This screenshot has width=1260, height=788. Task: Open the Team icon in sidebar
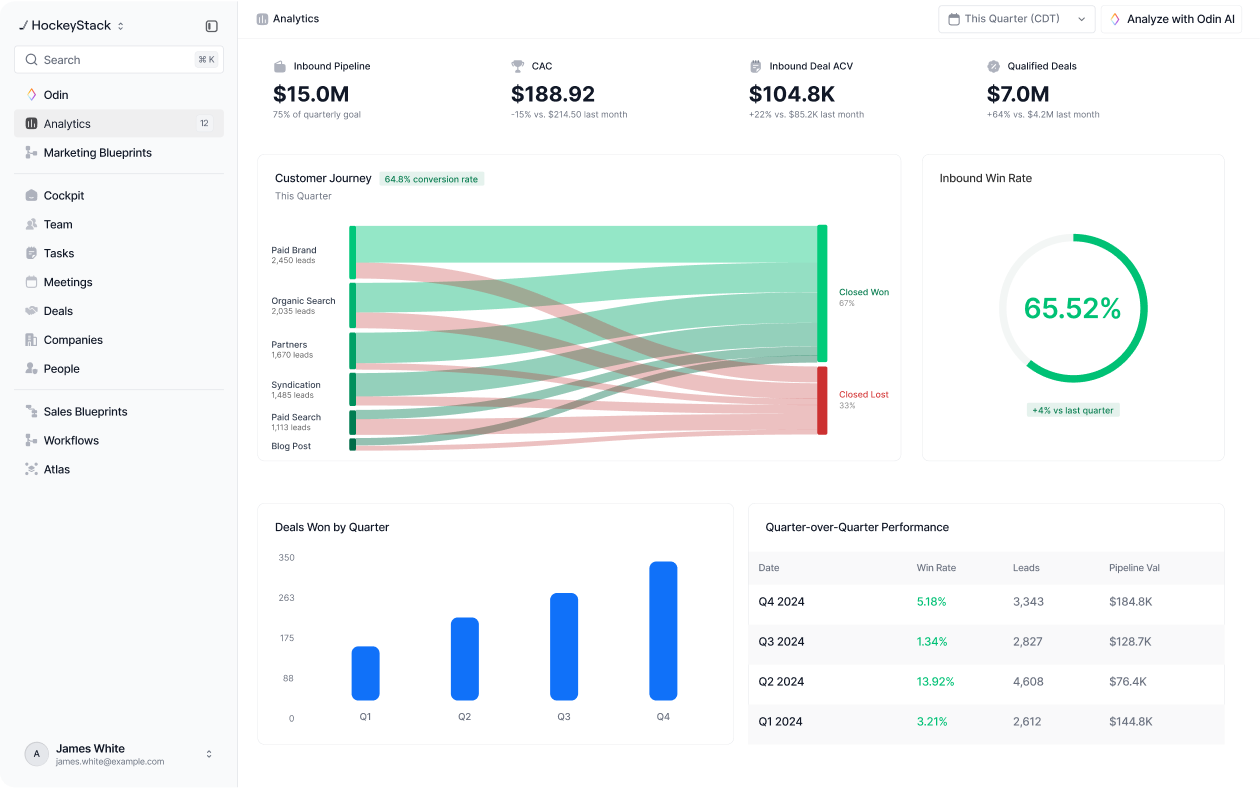pos(32,225)
